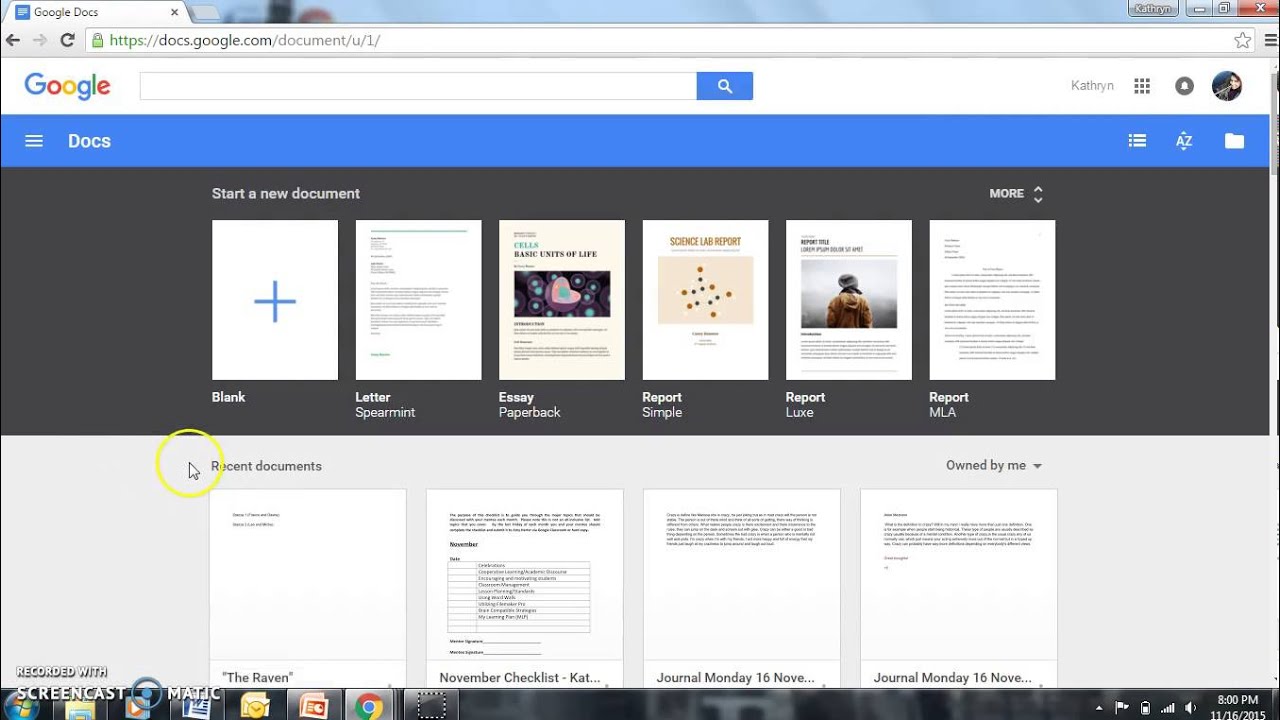Click the screen recorder taskbar icon
The image size is (1280, 720).
[x=431, y=706]
